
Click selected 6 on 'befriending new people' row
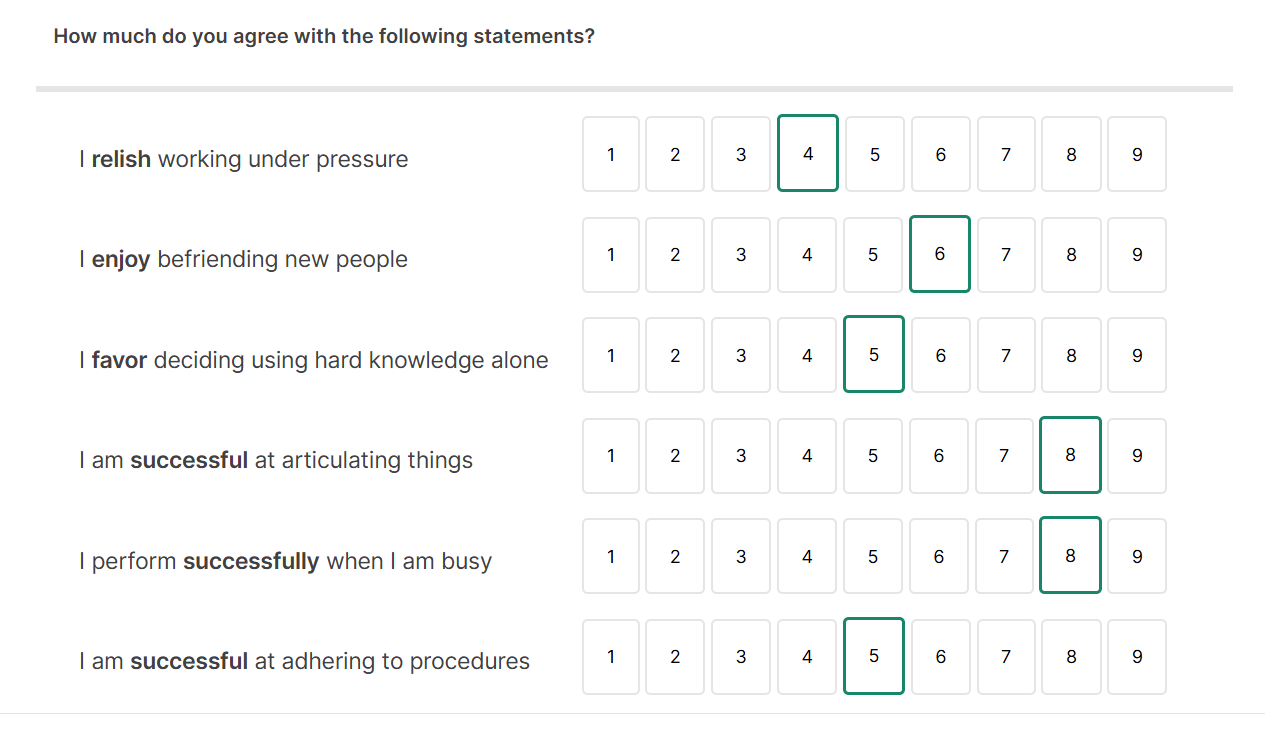click(x=940, y=255)
